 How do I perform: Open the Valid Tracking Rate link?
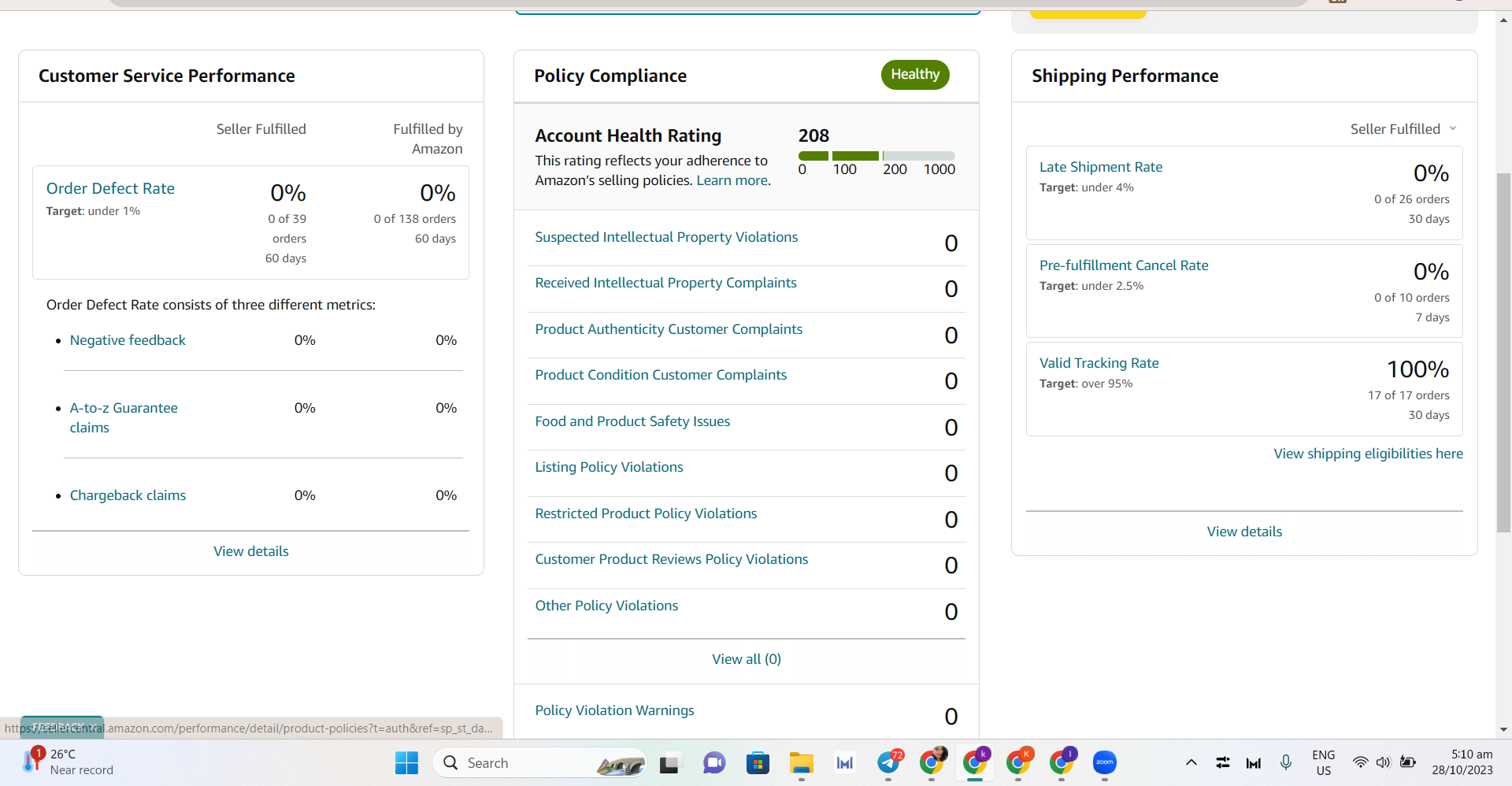pos(1099,363)
